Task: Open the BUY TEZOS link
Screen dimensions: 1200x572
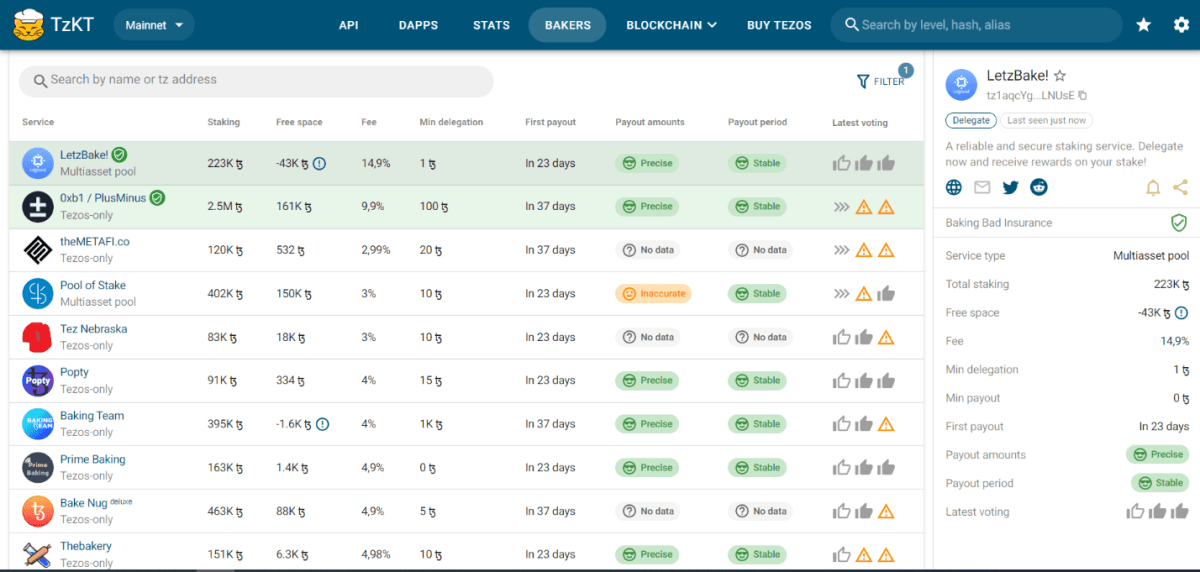Action: [x=779, y=25]
